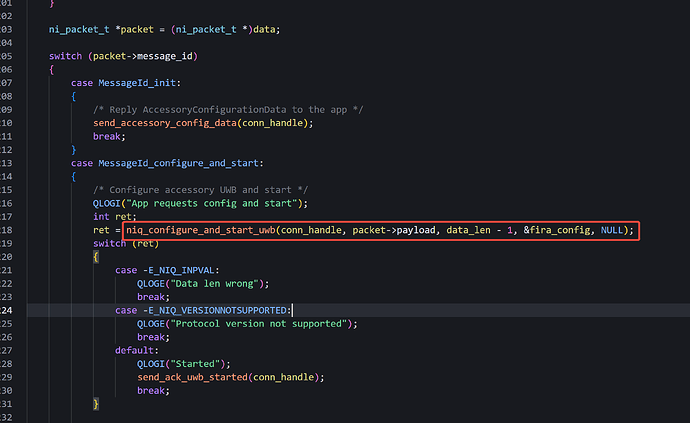Click the &fira_config argument
The width and height of the screenshot is (690, 423).
point(562,230)
